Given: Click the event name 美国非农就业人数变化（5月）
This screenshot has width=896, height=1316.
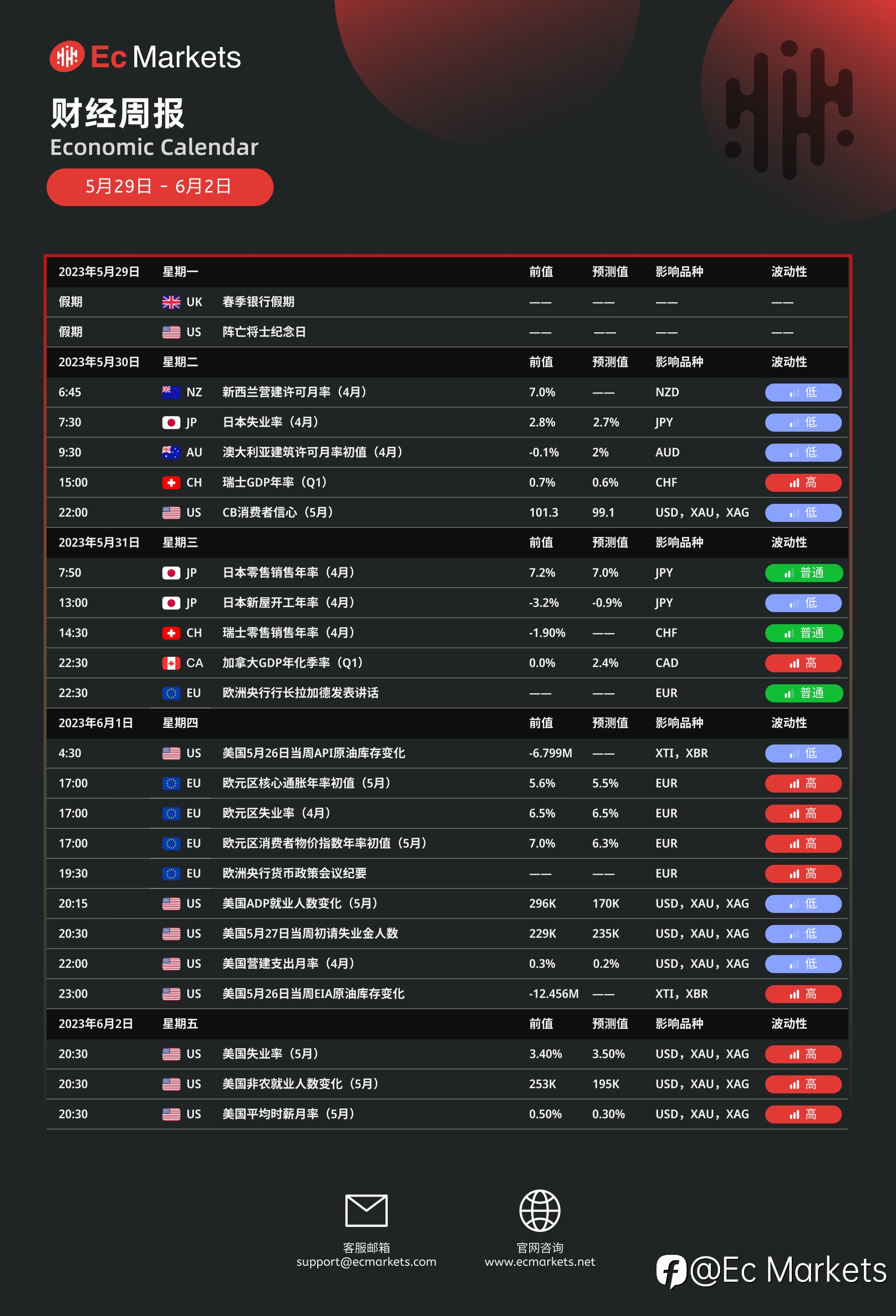Looking at the screenshot, I should coord(300,1084).
